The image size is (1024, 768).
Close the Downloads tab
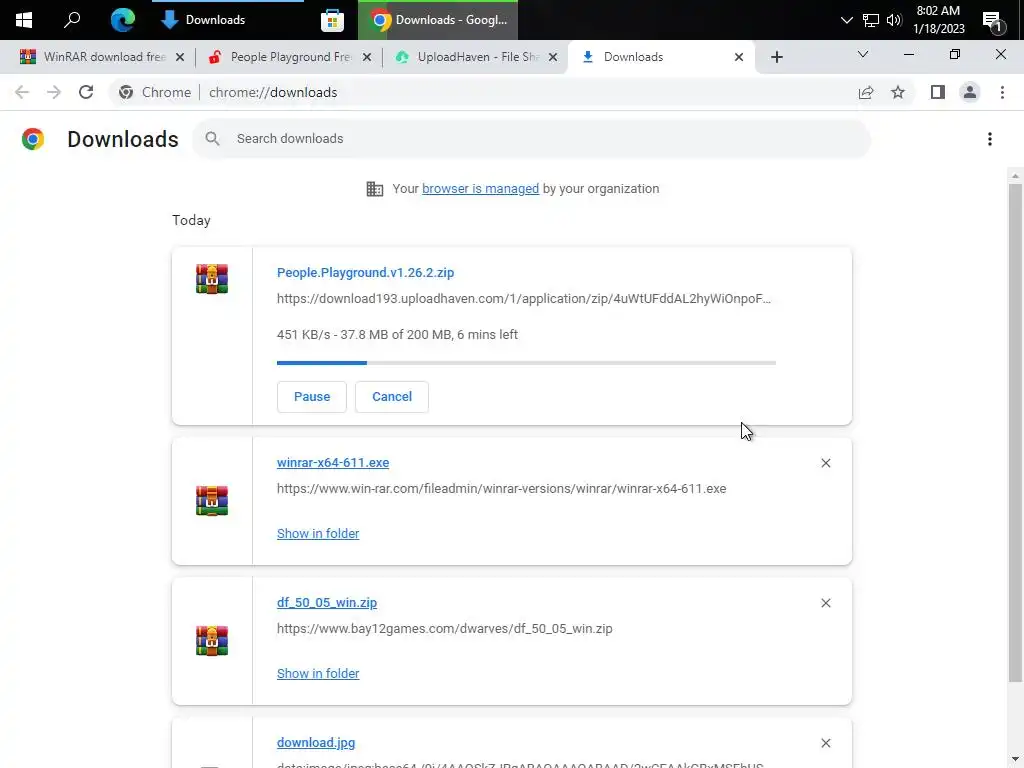(x=739, y=57)
